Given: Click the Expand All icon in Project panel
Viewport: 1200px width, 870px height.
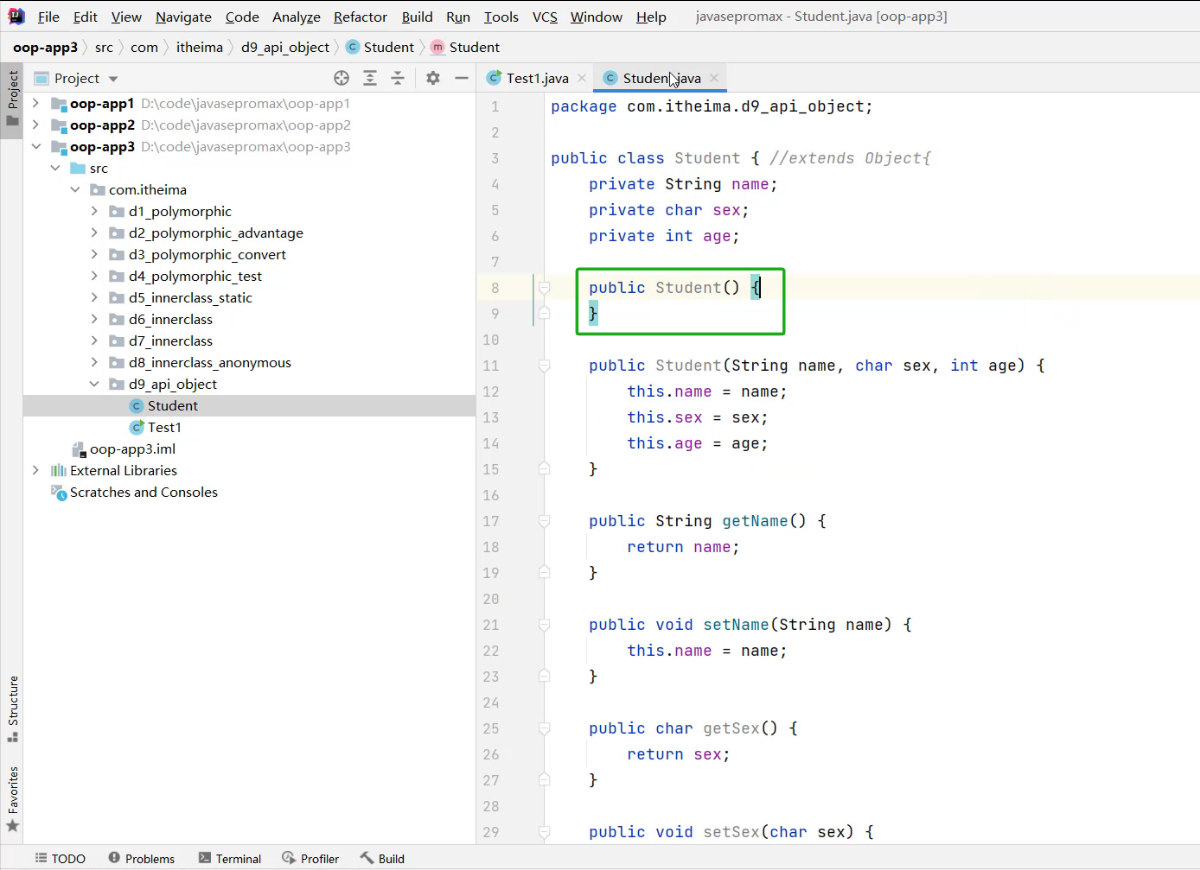Looking at the screenshot, I should 370,78.
